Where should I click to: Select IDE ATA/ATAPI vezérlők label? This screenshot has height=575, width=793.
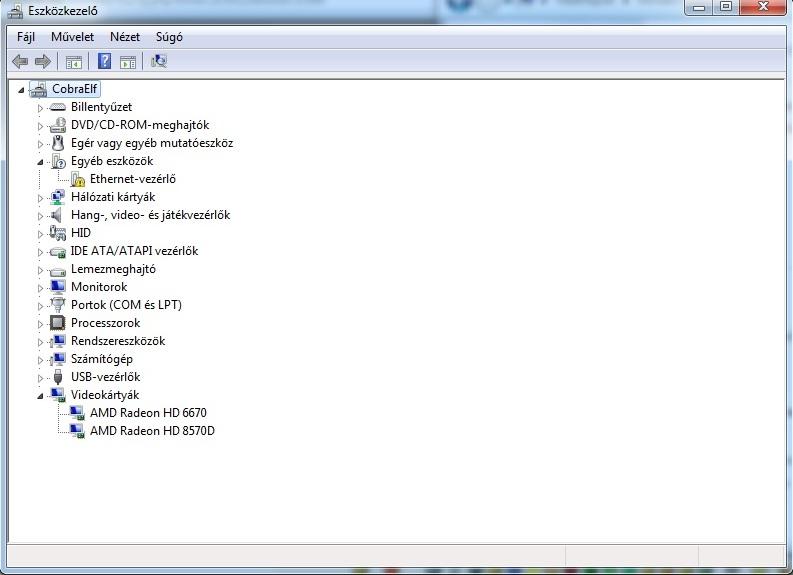tap(134, 251)
